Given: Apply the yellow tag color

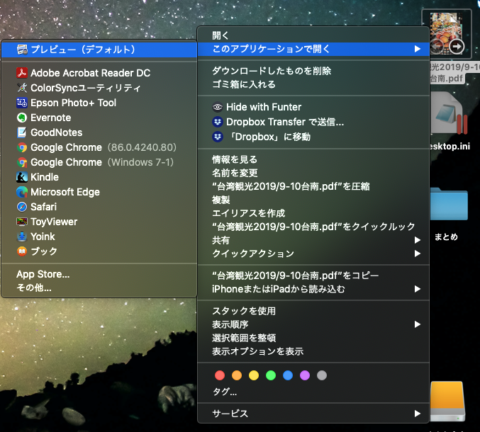Looking at the screenshot, I should click(254, 375).
